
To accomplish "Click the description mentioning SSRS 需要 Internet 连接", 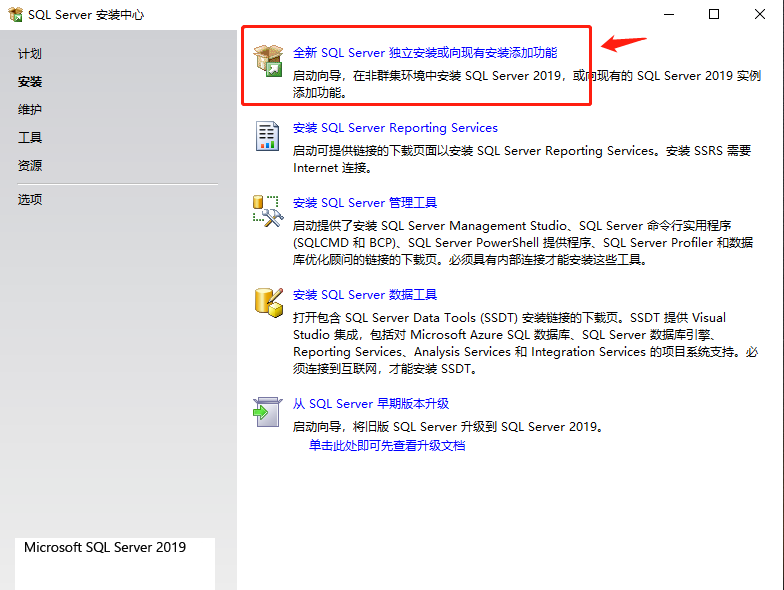I will tap(522, 159).
